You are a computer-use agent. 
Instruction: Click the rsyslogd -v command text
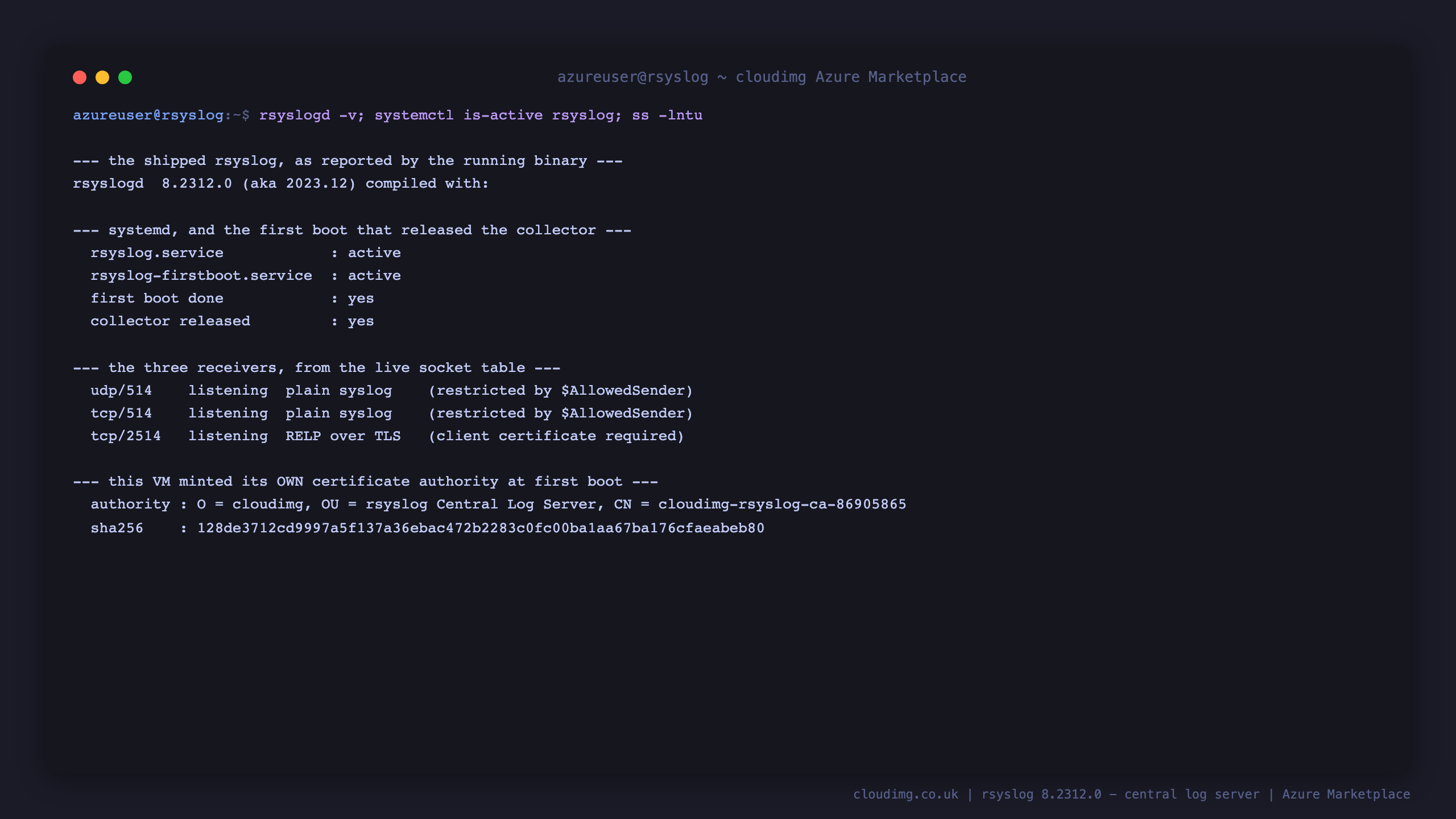tap(312, 115)
